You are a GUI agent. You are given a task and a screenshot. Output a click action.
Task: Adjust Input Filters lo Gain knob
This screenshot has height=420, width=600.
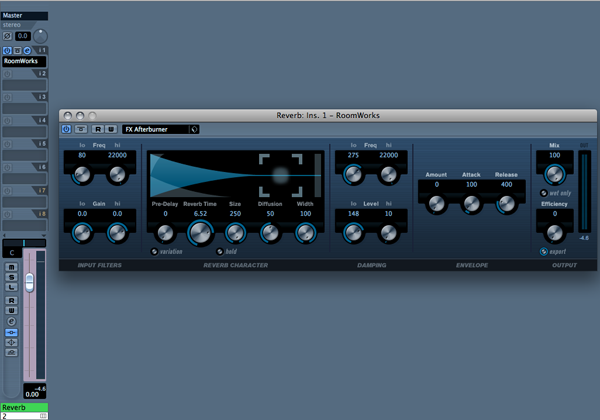pos(82,233)
